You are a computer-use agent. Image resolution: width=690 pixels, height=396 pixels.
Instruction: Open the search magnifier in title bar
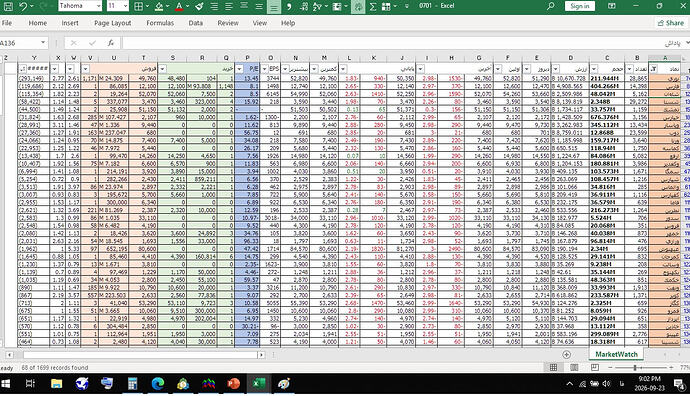click(x=551, y=6)
